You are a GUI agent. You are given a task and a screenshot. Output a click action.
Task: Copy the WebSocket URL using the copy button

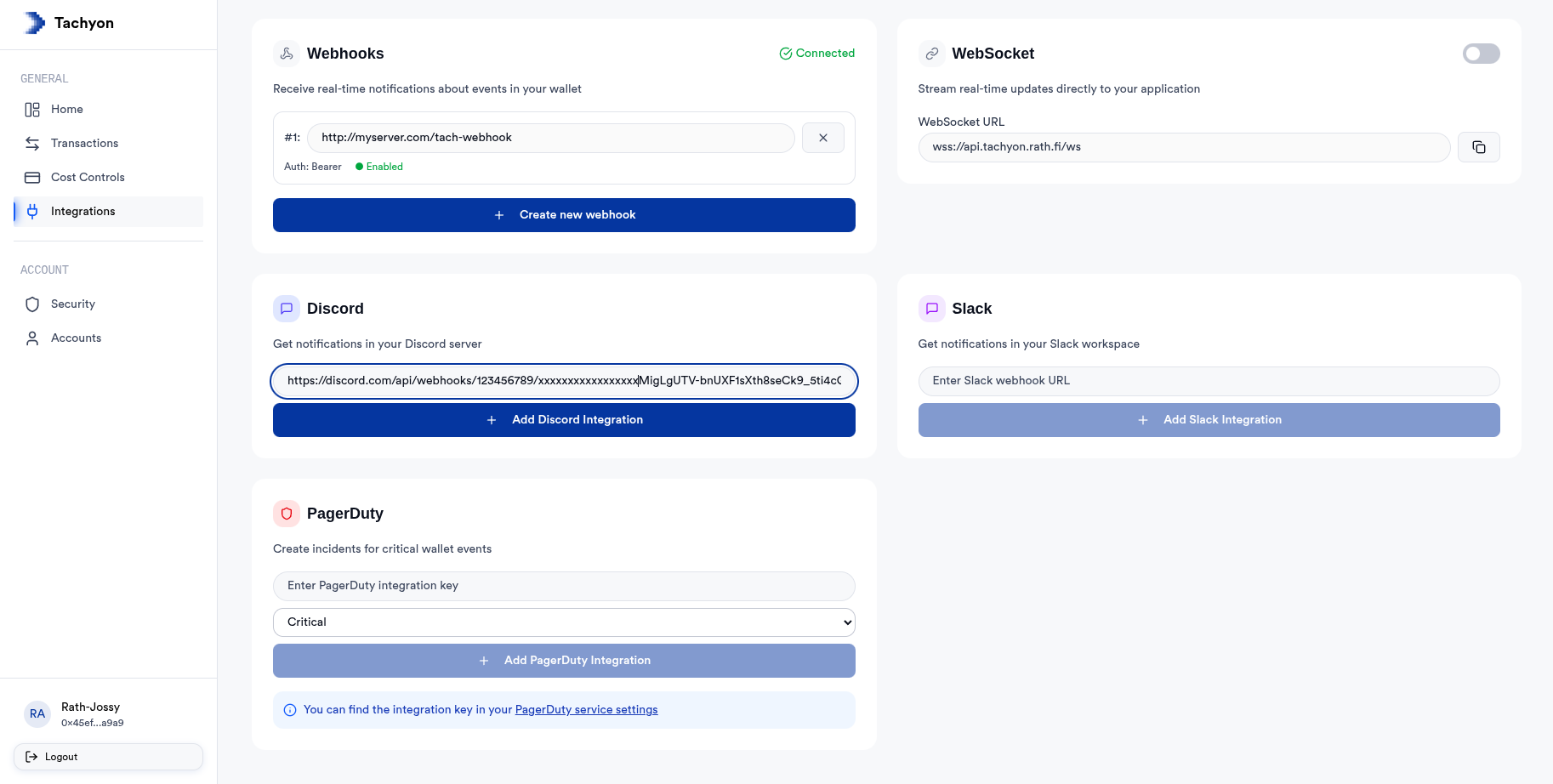point(1479,146)
